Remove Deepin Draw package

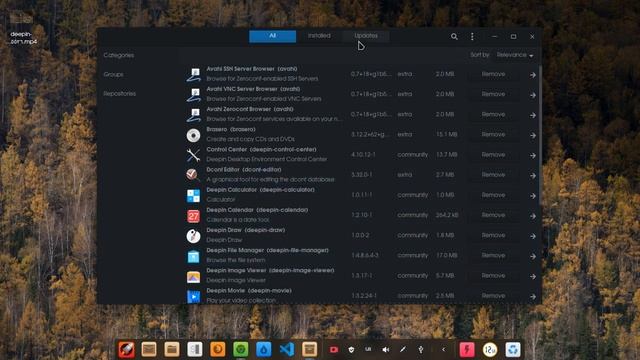493,236
